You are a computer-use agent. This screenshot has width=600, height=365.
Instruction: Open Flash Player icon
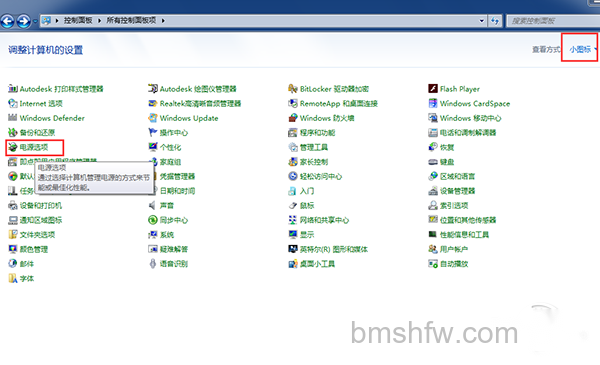pos(433,89)
